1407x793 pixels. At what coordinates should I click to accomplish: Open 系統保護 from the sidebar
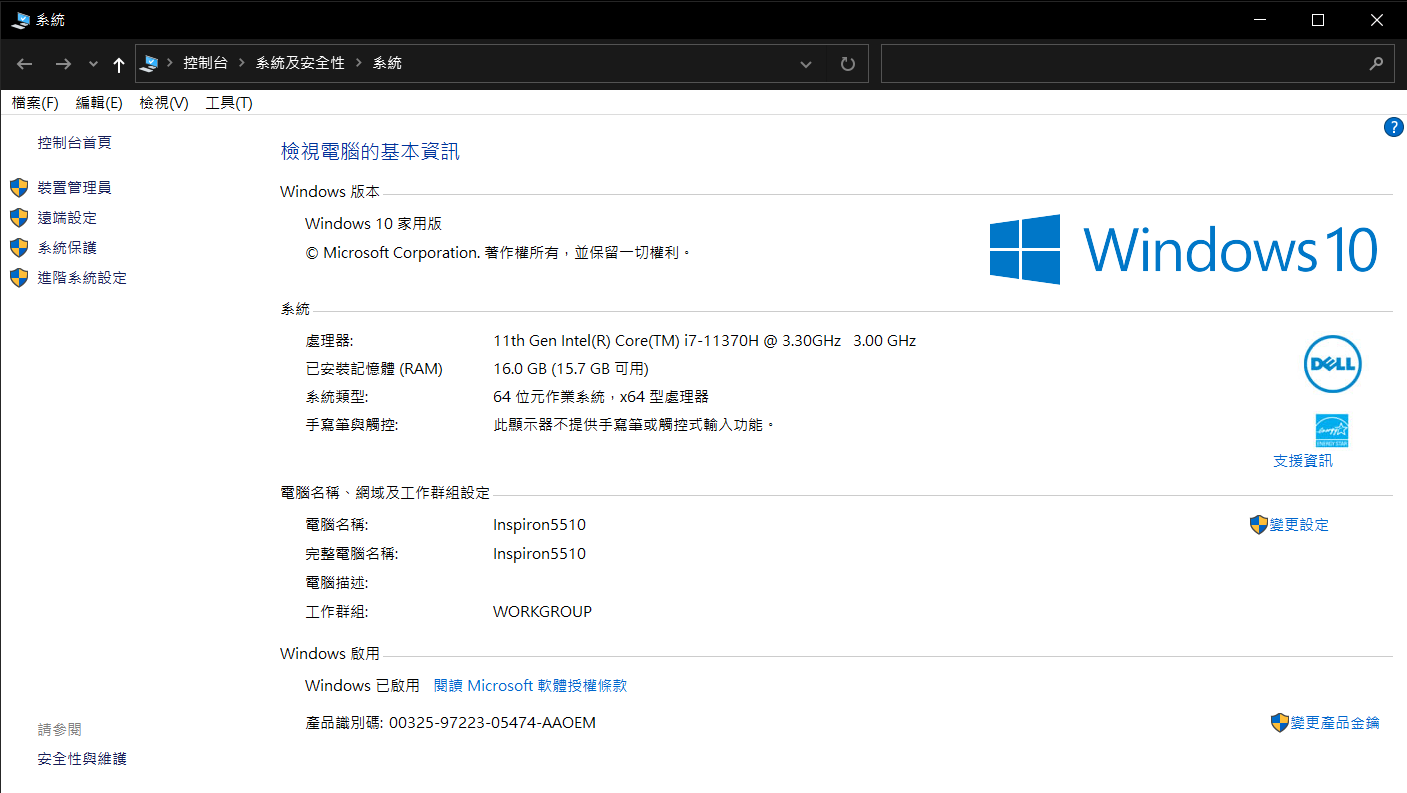click(x=67, y=248)
